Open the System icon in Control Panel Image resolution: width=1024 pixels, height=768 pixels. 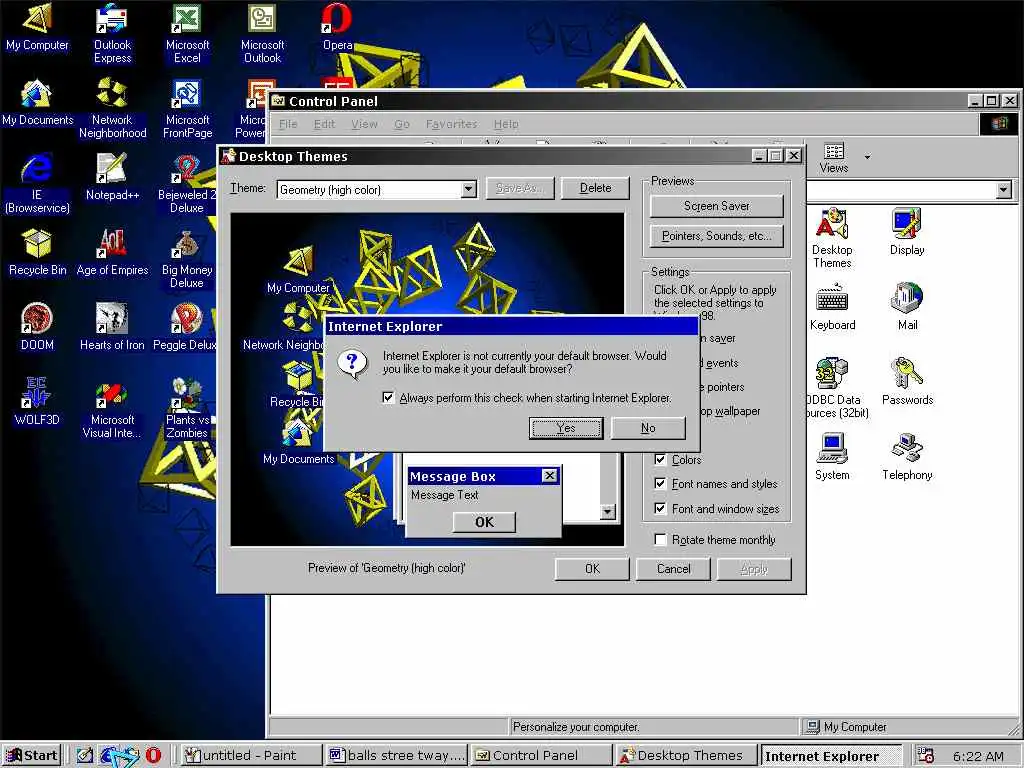point(832,456)
